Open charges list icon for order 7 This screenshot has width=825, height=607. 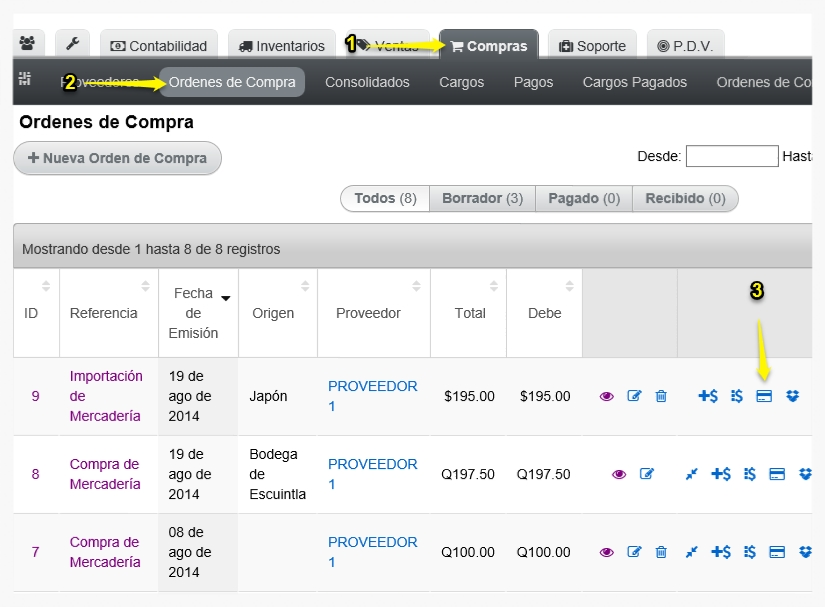tap(750, 552)
